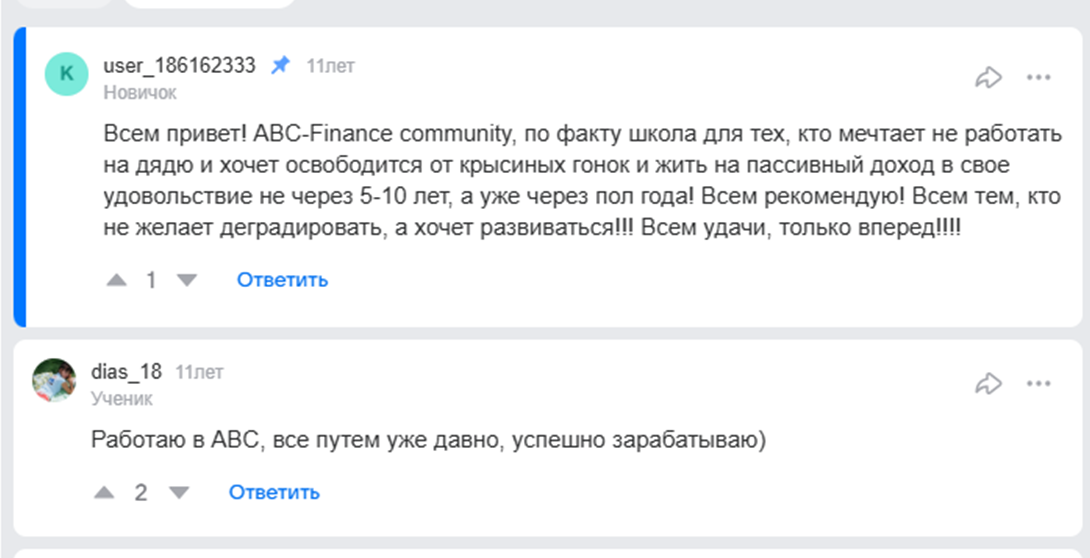Reply to the dias_18 comment
The image size is (1090, 558).
pos(274,492)
